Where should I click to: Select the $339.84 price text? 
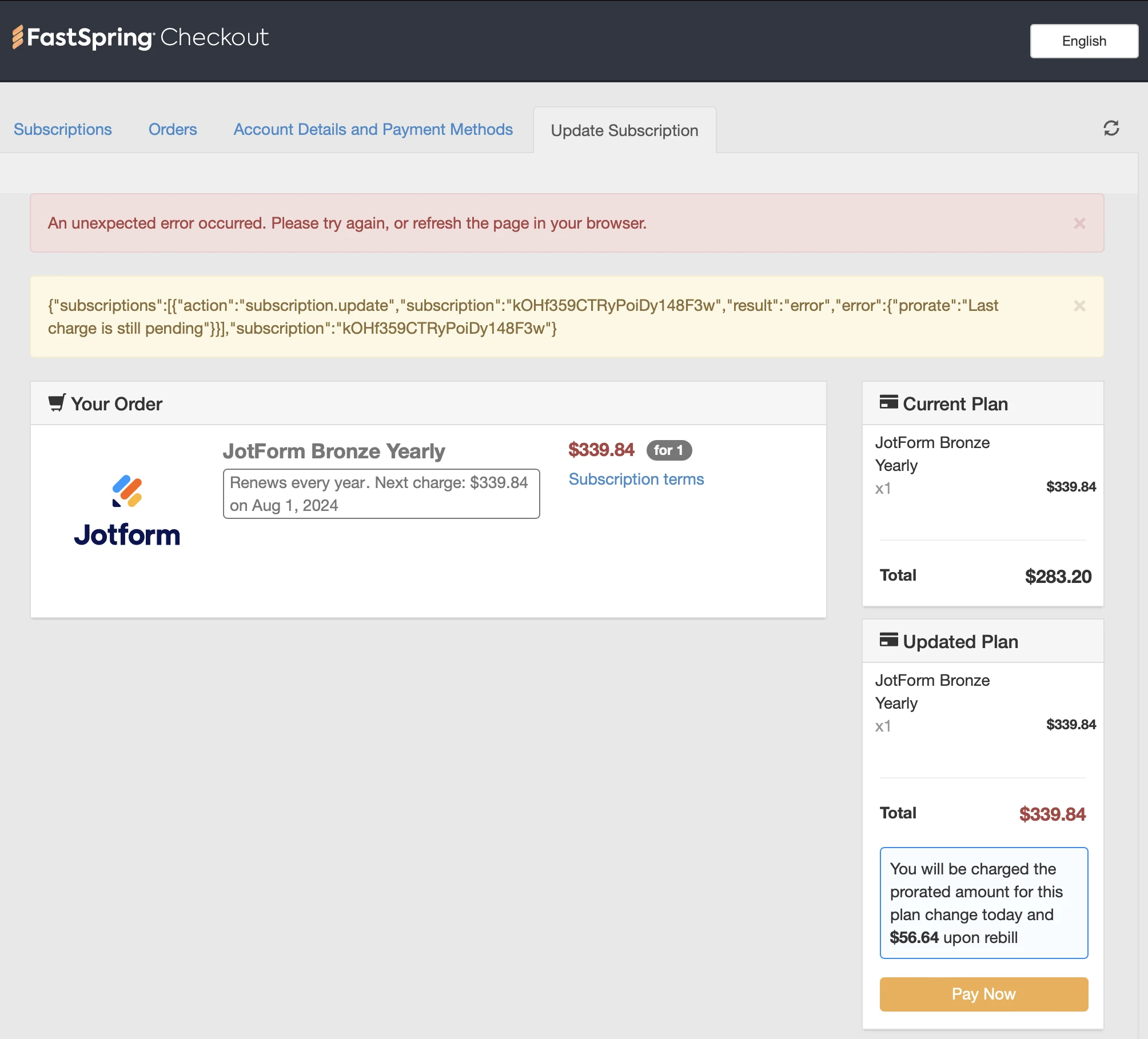(x=601, y=450)
